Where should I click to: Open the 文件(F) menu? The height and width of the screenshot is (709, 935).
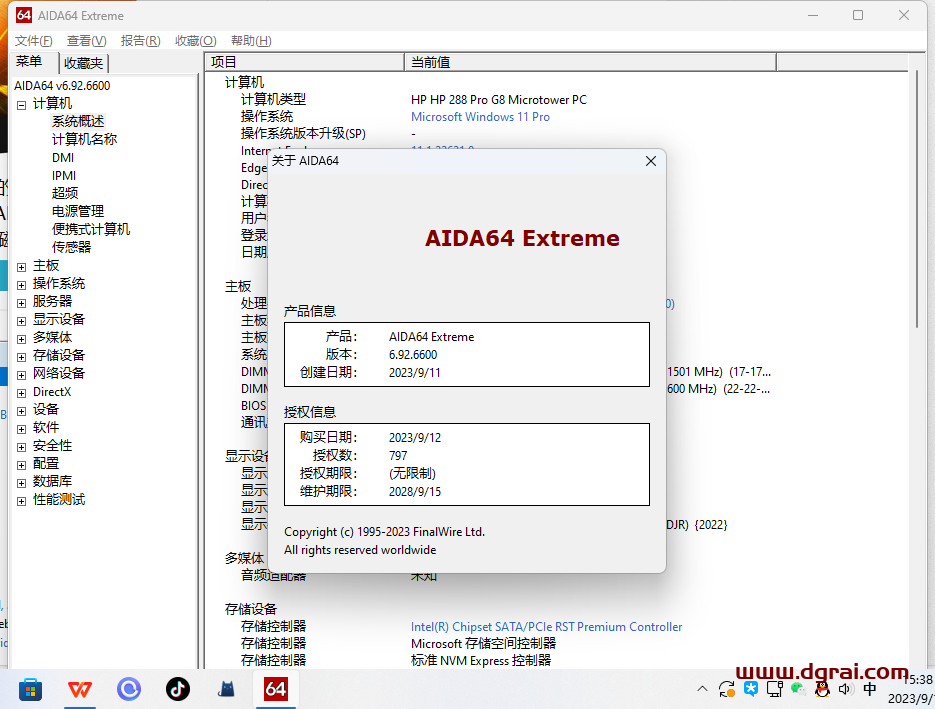[33, 41]
